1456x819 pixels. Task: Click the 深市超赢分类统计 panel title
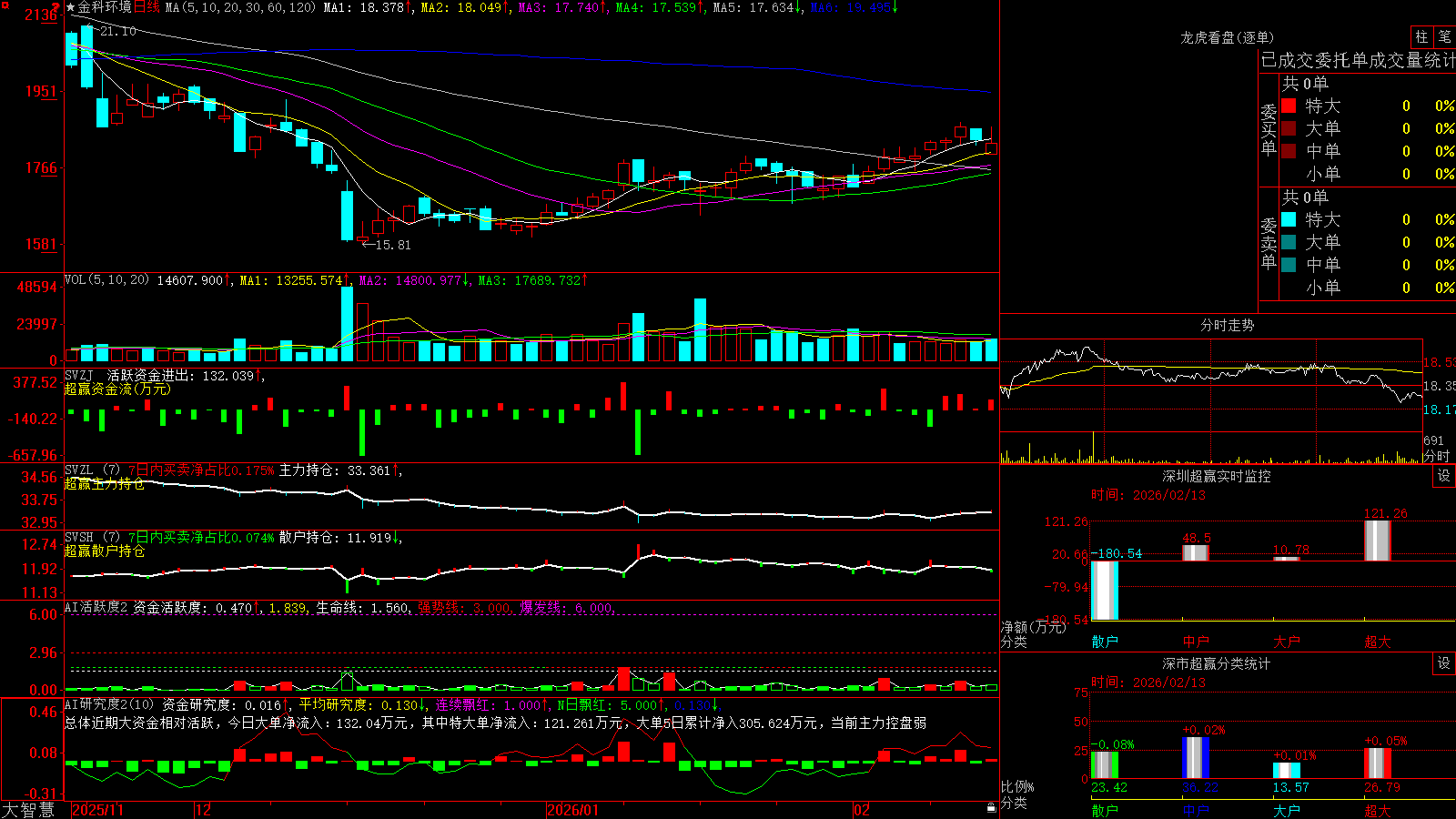tap(1217, 663)
